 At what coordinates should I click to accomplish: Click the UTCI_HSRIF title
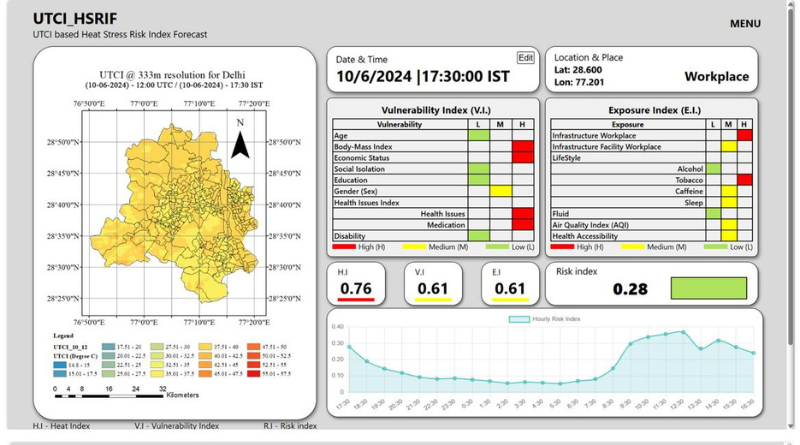75,18
